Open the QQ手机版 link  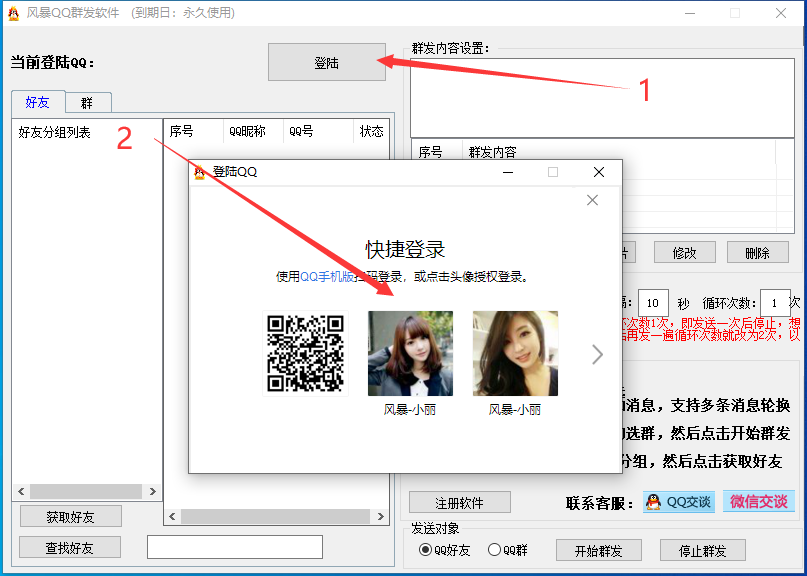(x=327, y=277)
